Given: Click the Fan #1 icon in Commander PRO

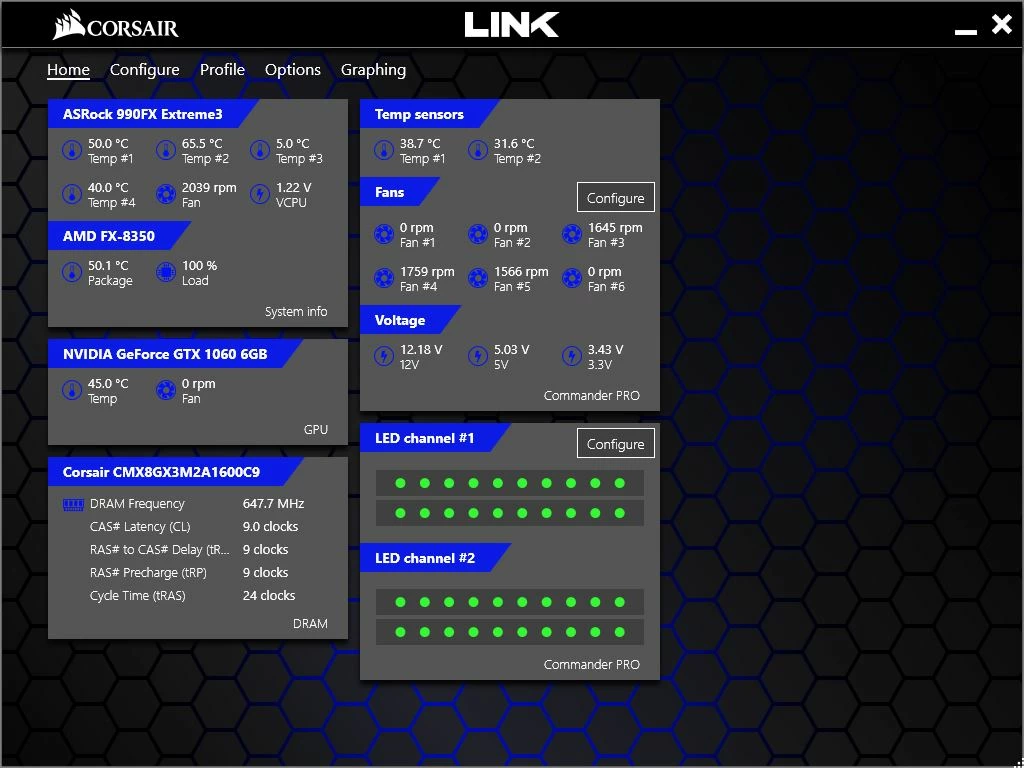Looking at the screenshot, I should tap(383, 234).
